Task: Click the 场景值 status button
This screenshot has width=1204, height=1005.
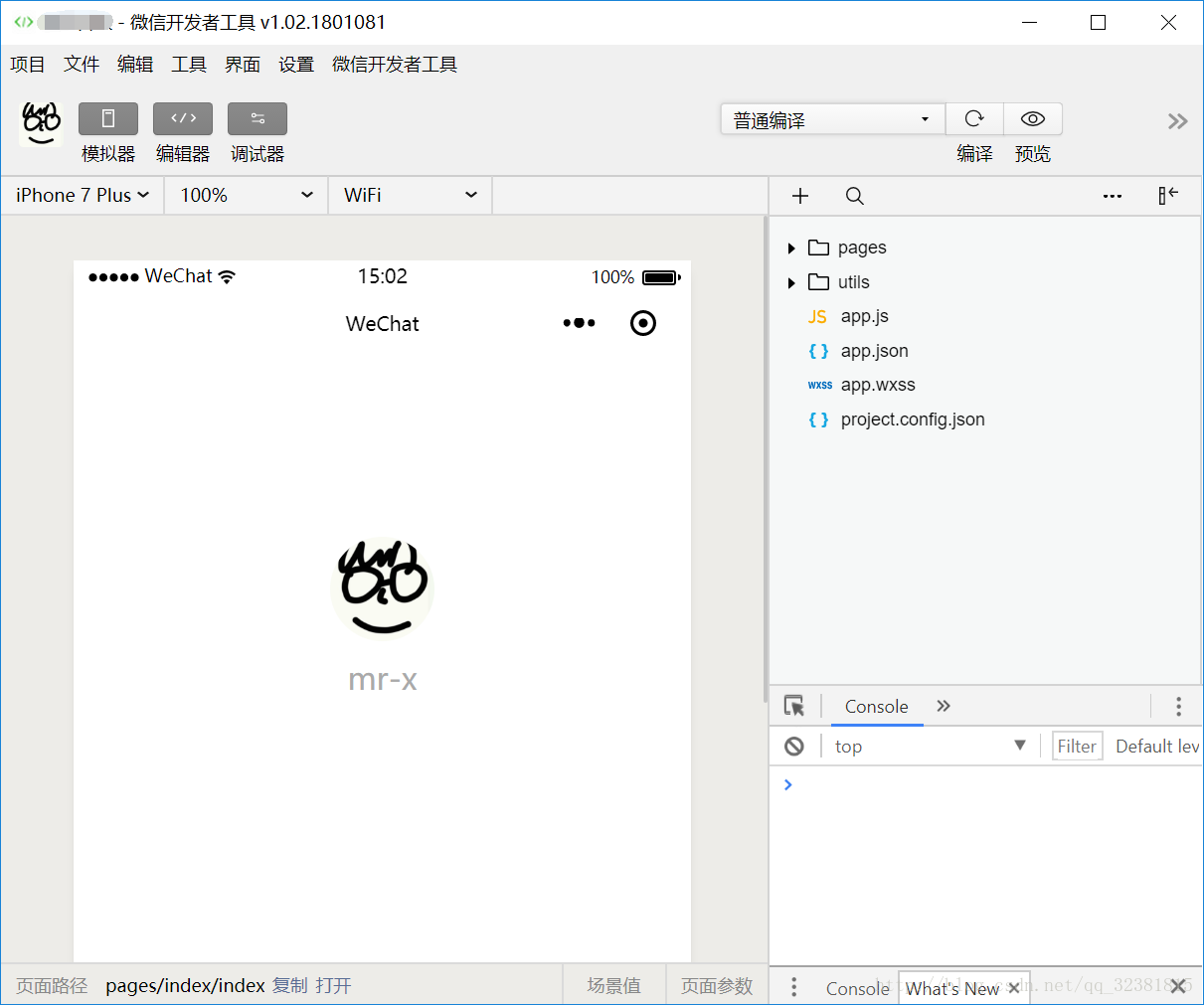Action: (613, 985)
